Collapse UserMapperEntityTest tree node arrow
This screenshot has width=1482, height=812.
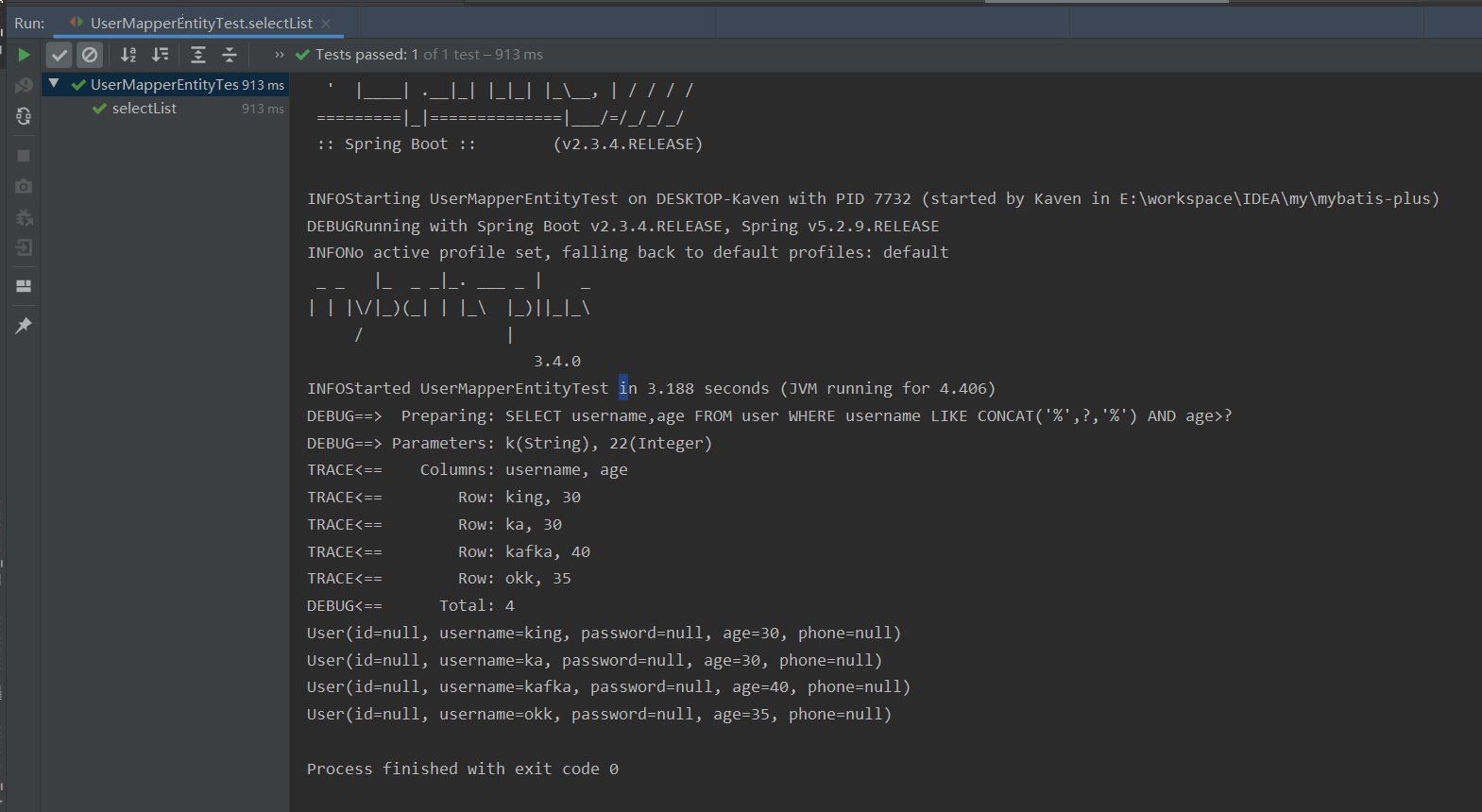[x=55, y=84]
